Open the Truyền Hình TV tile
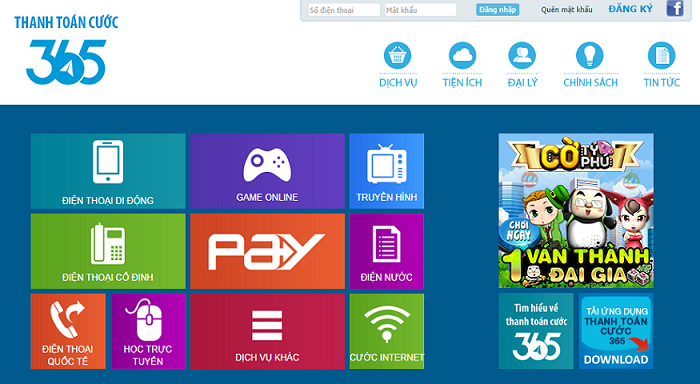Viewport: 700px width, 384px height. (387, 171)
